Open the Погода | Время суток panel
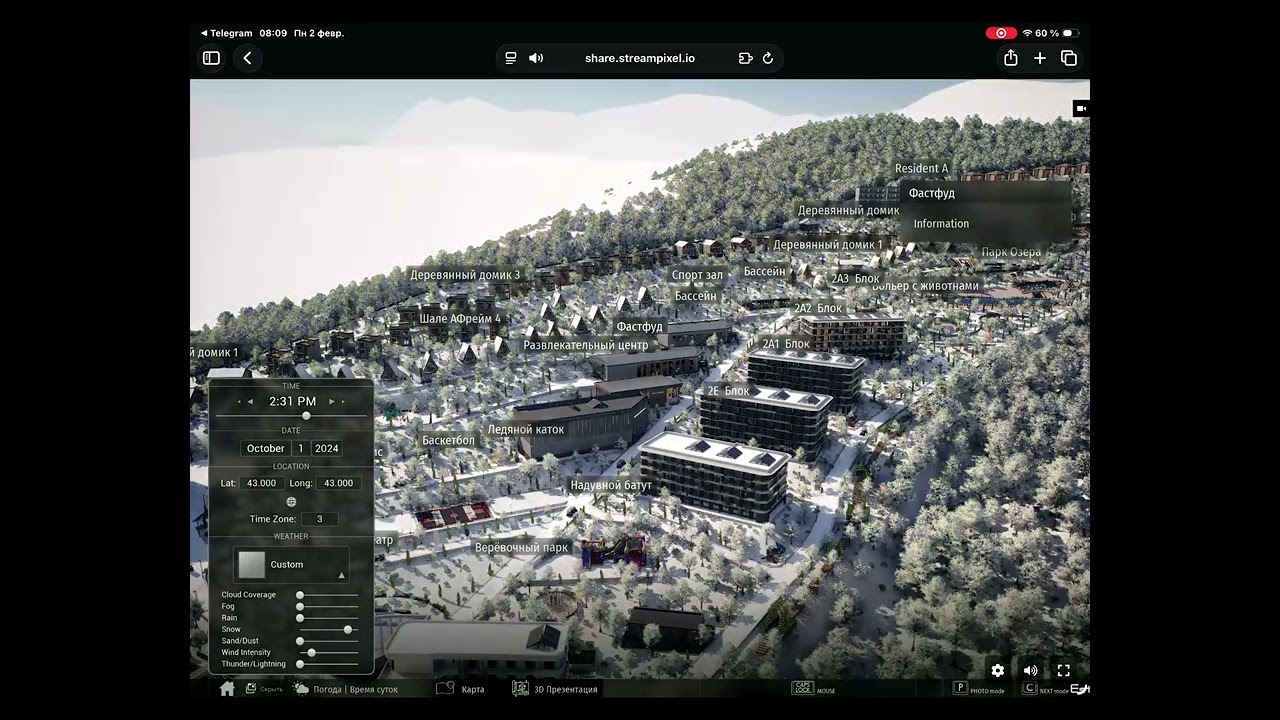This screenshot has height=720, width=1280. pyautogui.click(x=345, y=689)
